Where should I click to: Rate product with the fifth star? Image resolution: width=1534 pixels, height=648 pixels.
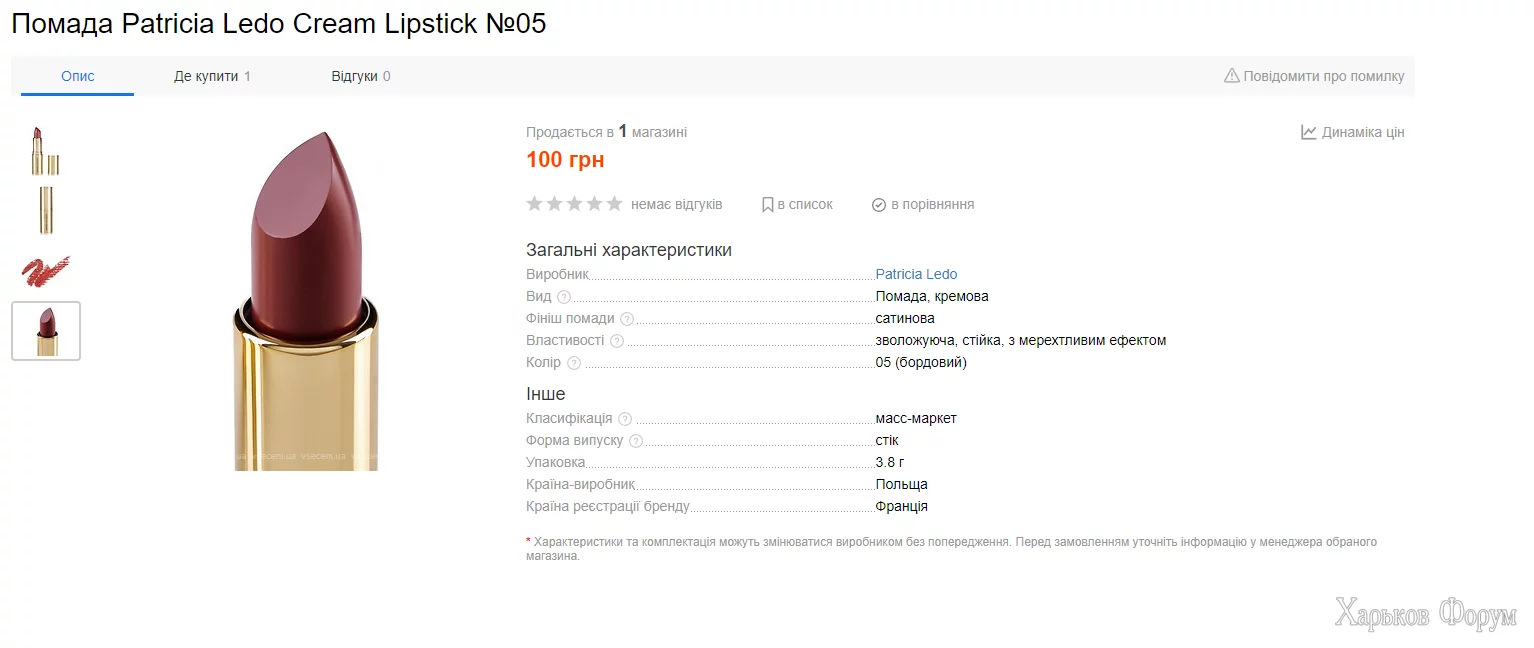click(x=614, y=204)
